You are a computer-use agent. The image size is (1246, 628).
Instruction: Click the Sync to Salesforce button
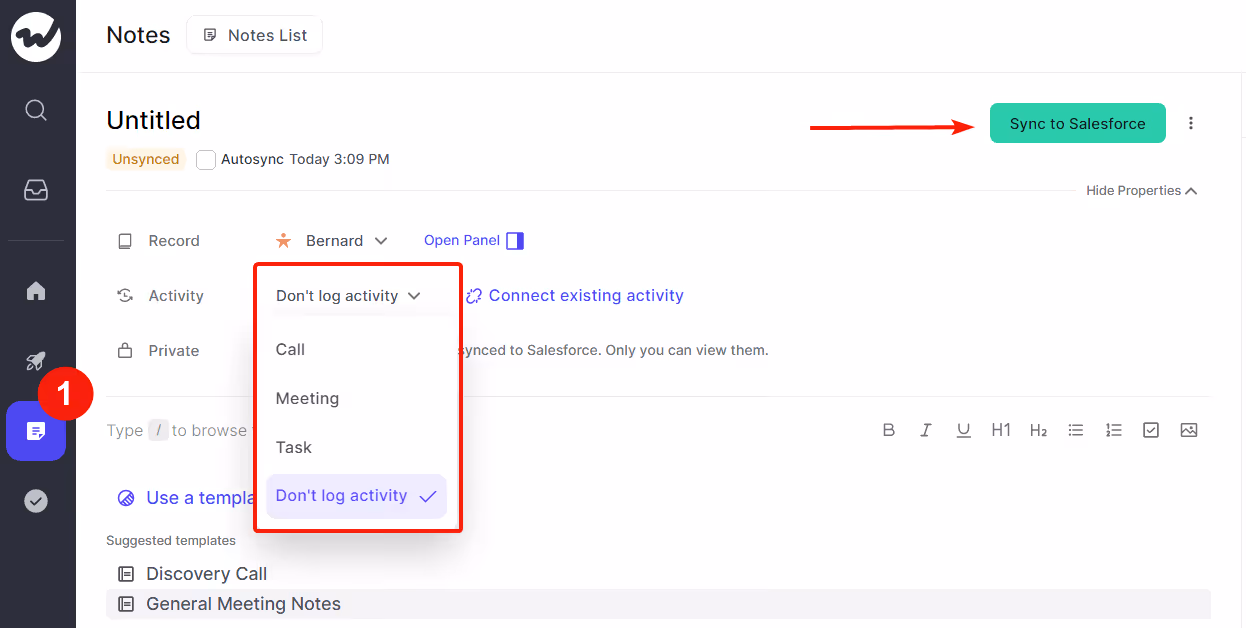click(1077, 123)
